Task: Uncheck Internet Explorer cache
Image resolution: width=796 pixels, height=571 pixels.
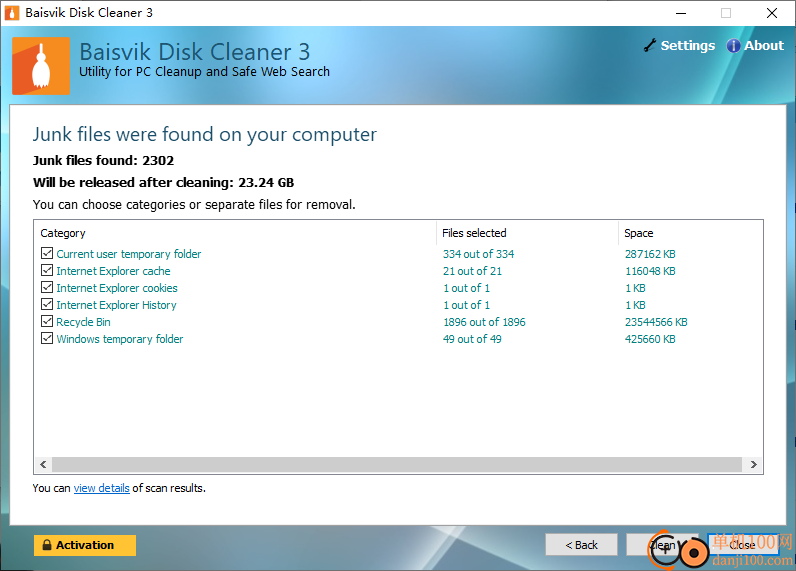Action: pos(47,270)
